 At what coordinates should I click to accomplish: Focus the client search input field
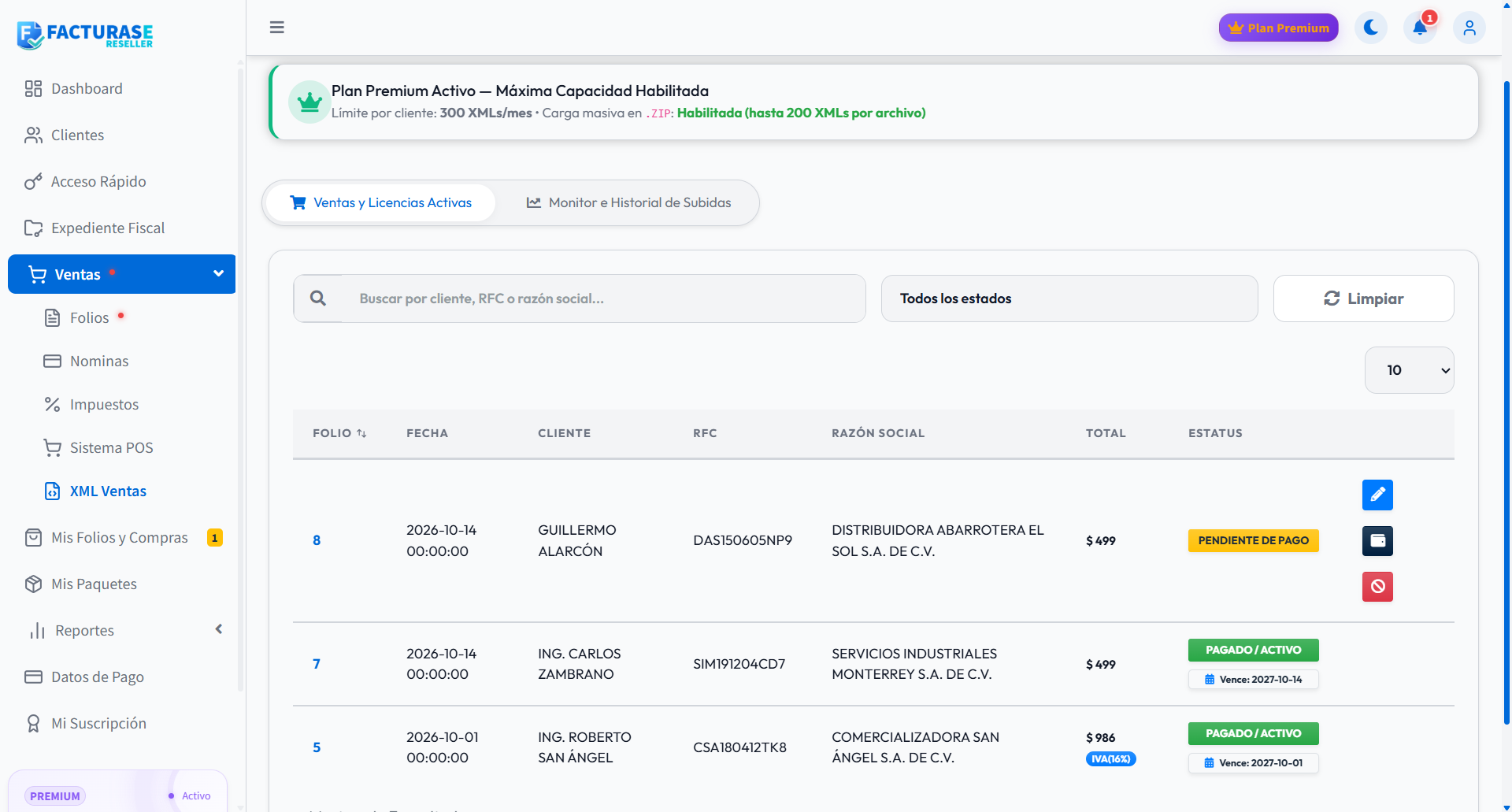(603, 298)
